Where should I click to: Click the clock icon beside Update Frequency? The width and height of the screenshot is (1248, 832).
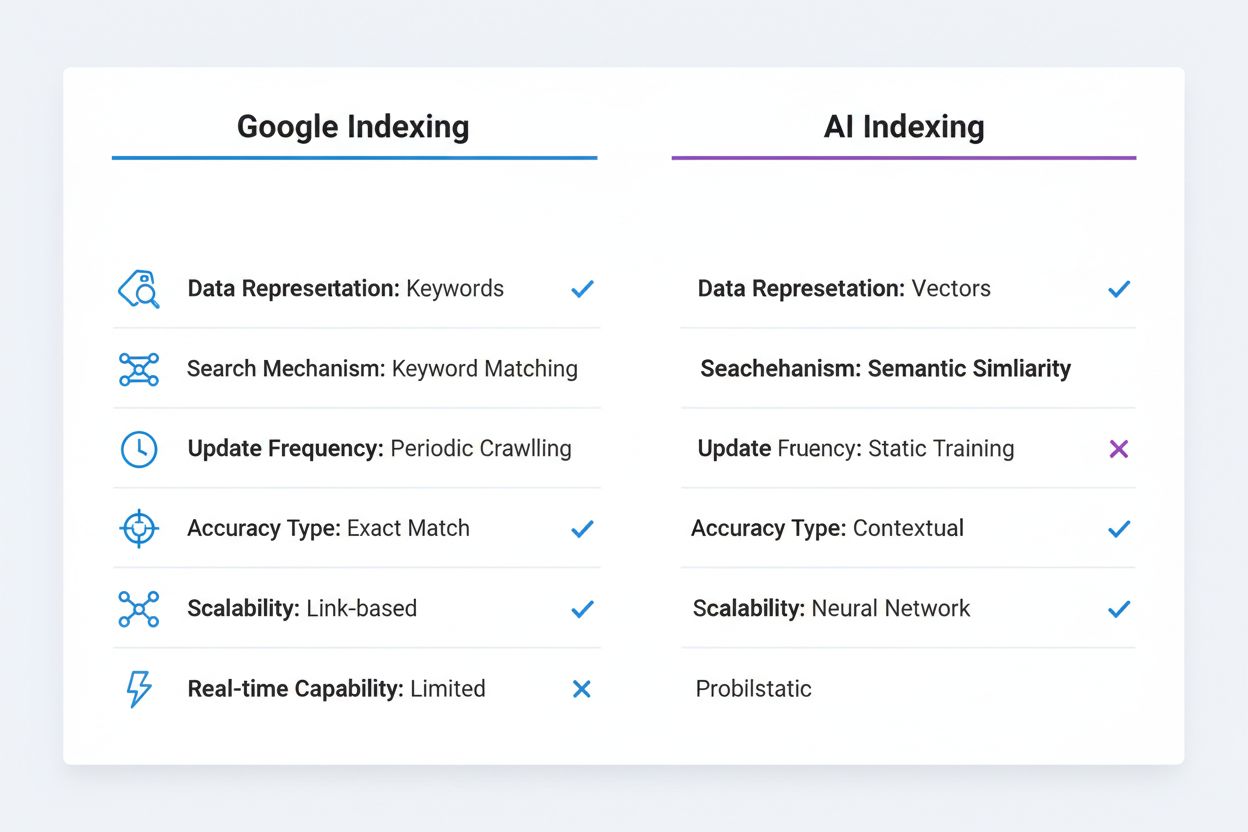tap(139, 449)
